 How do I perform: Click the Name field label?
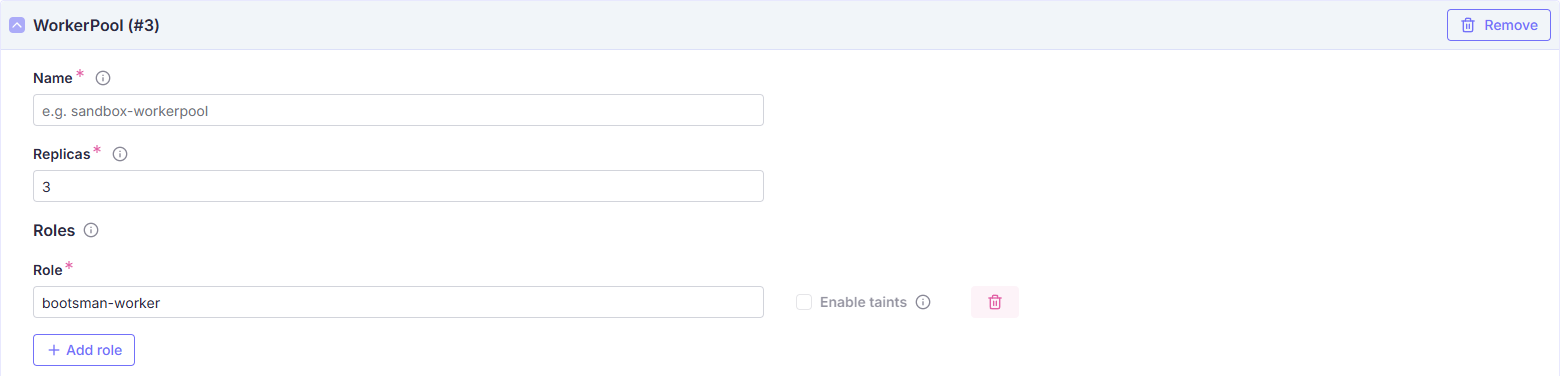tap(53, 78)
